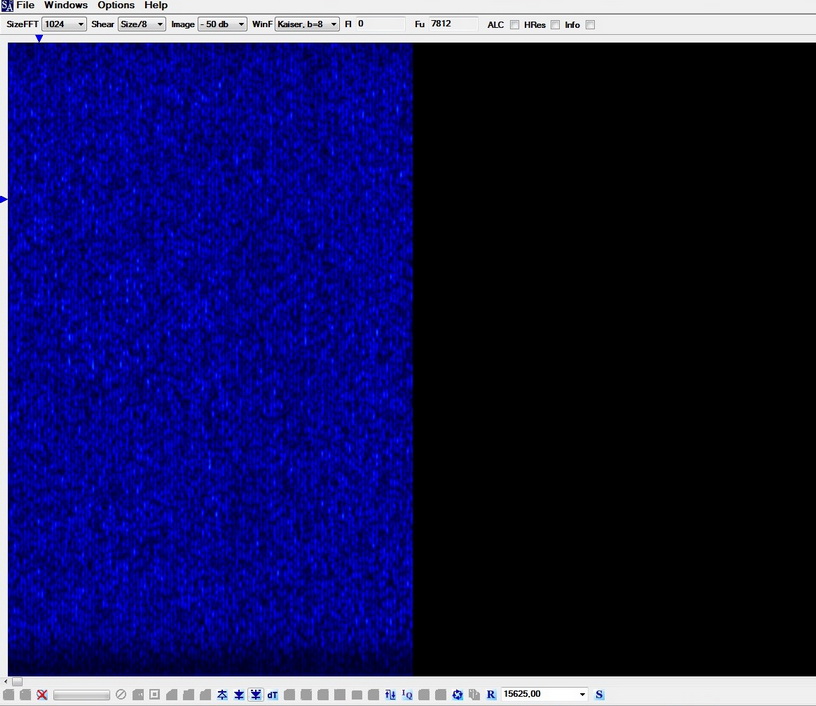Click the blue circular gear icon
816x706 pixels.
click(457, 695)
